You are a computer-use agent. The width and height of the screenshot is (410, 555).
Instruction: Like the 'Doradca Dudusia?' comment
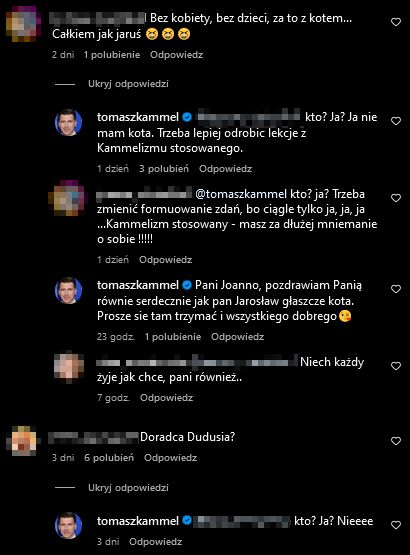396,441
